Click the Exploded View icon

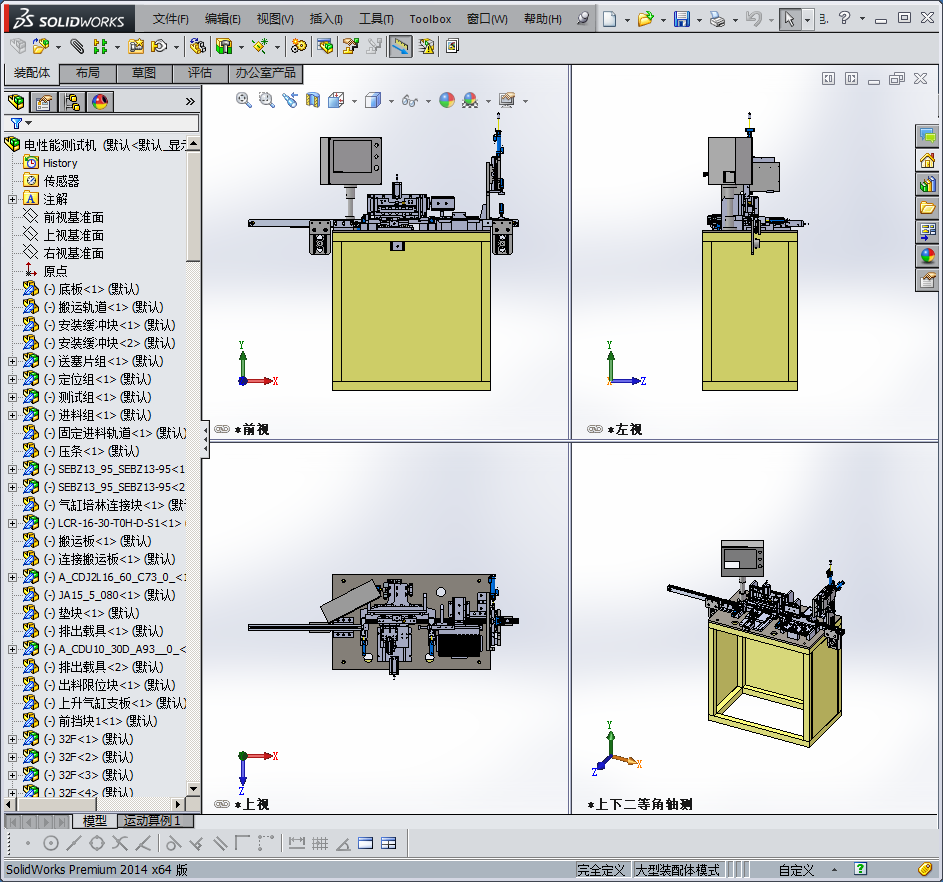click(x=350, y=46)
